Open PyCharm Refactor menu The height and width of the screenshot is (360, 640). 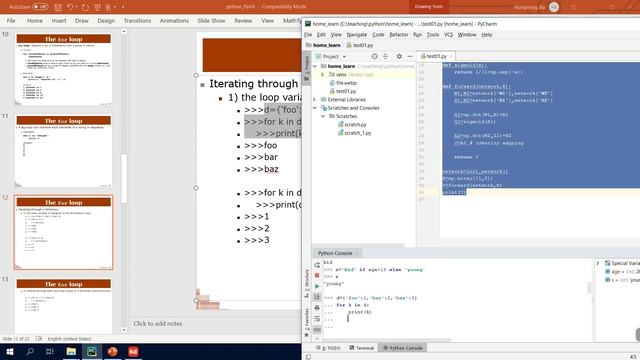(x=399, y=35)
